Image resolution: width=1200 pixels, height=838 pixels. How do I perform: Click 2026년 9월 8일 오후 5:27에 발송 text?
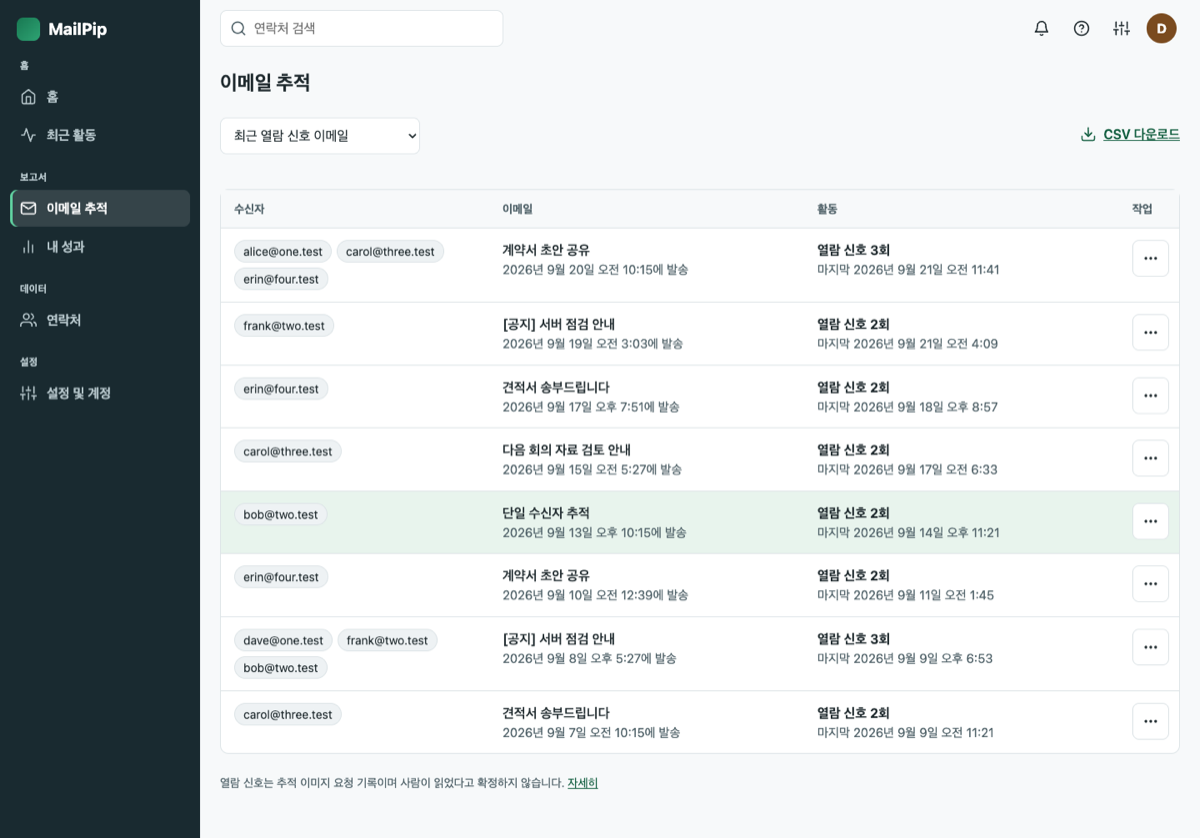(x=589, y=659)
